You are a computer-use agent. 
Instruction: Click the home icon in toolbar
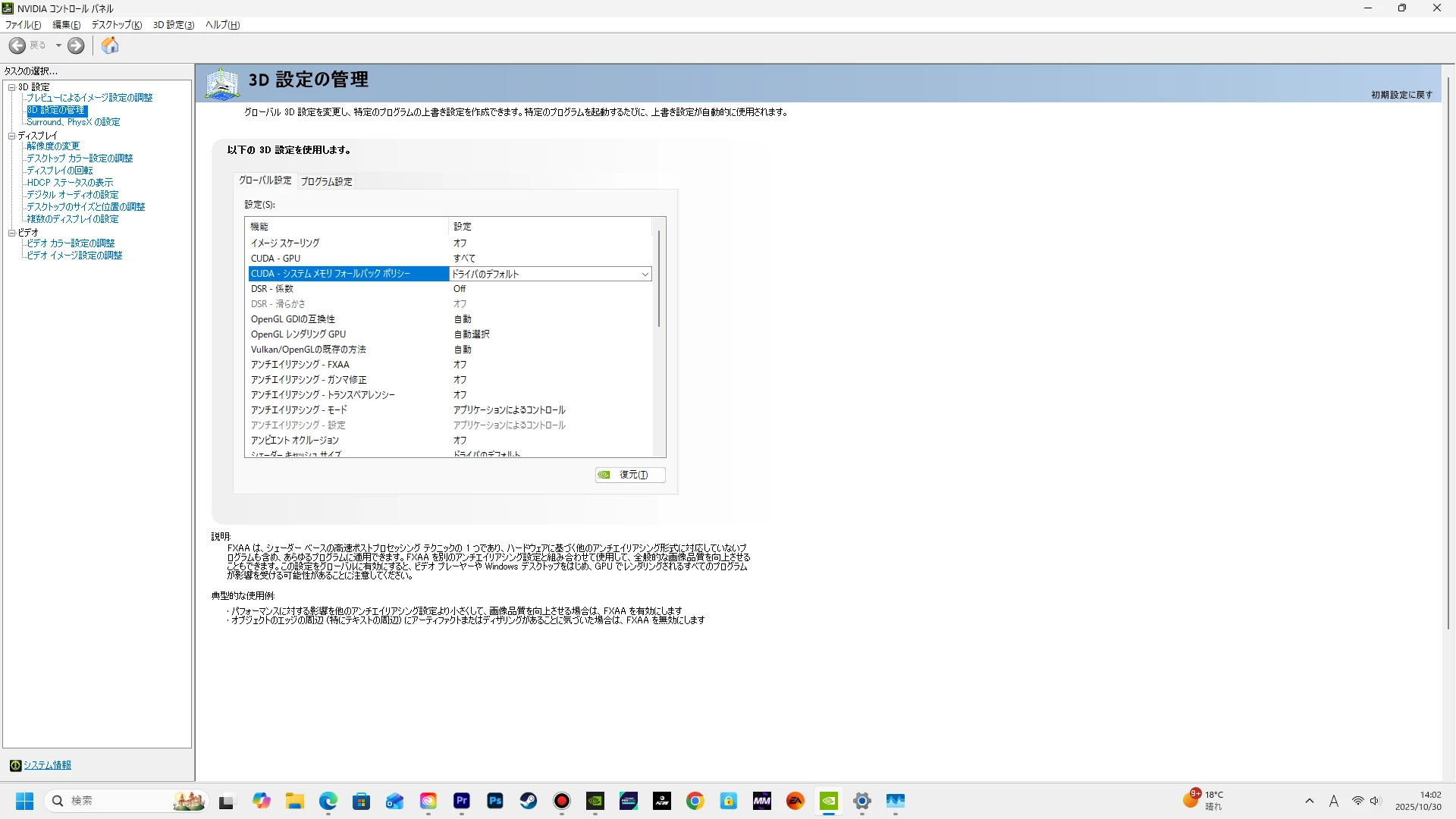[110, 45]
